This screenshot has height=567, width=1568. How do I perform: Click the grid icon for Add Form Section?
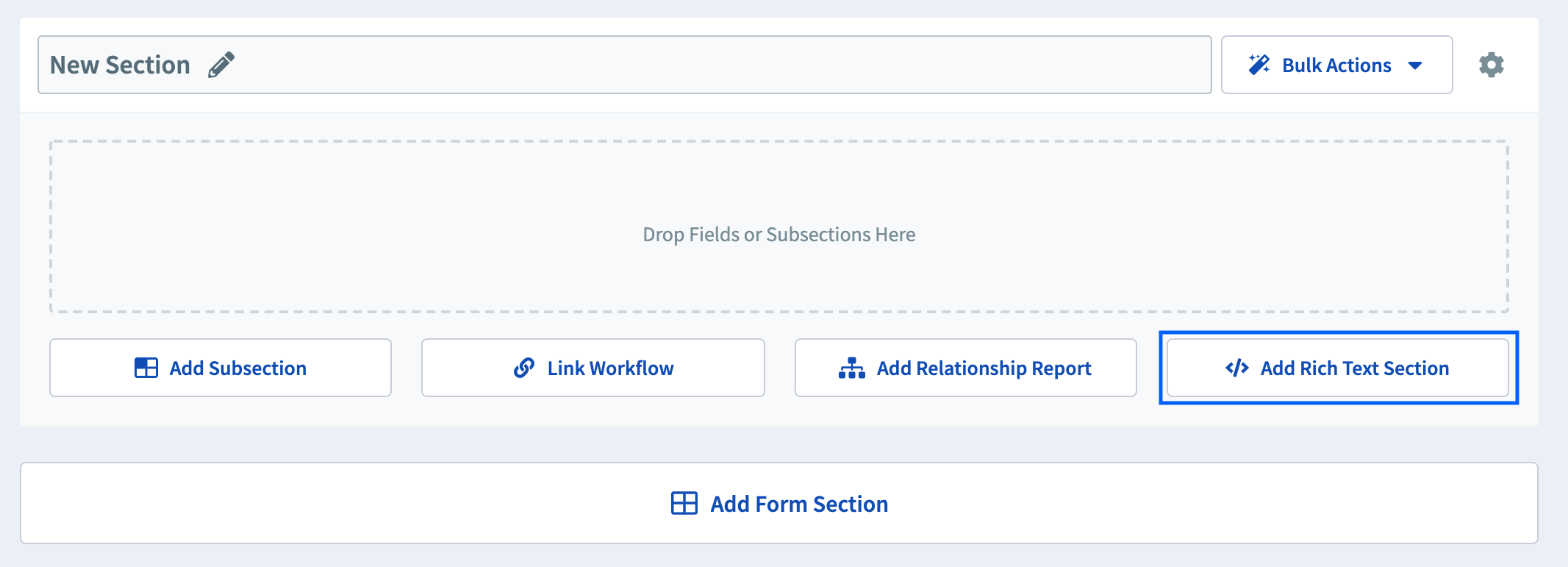click(684, 504)
